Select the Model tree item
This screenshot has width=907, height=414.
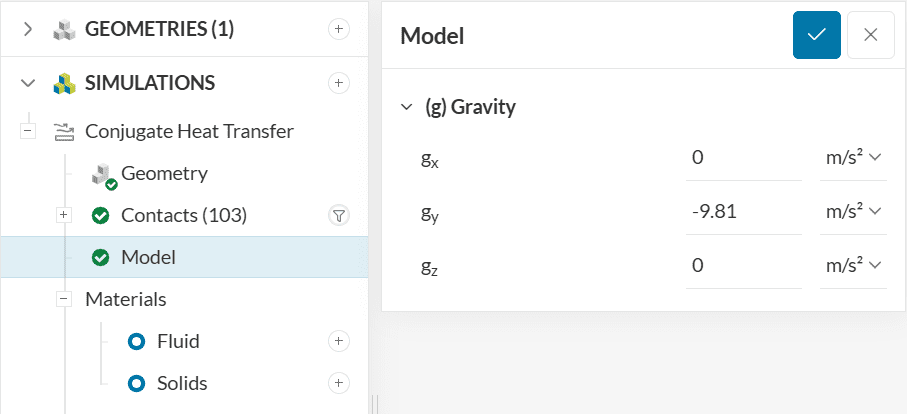pyautogui.click(x=148, y=257)
